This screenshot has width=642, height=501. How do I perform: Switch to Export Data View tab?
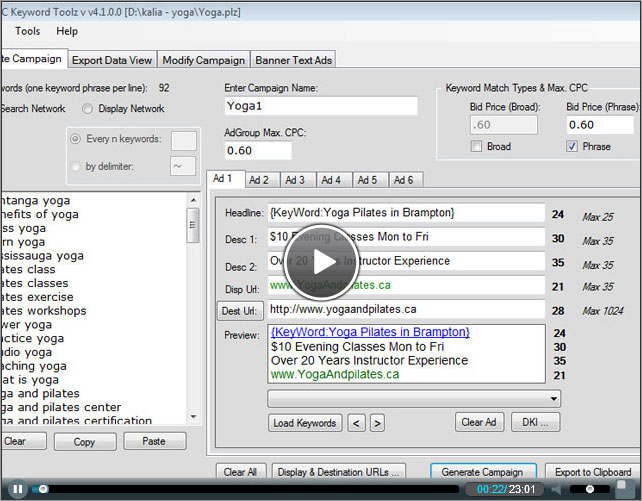click(x=112, y=60)
